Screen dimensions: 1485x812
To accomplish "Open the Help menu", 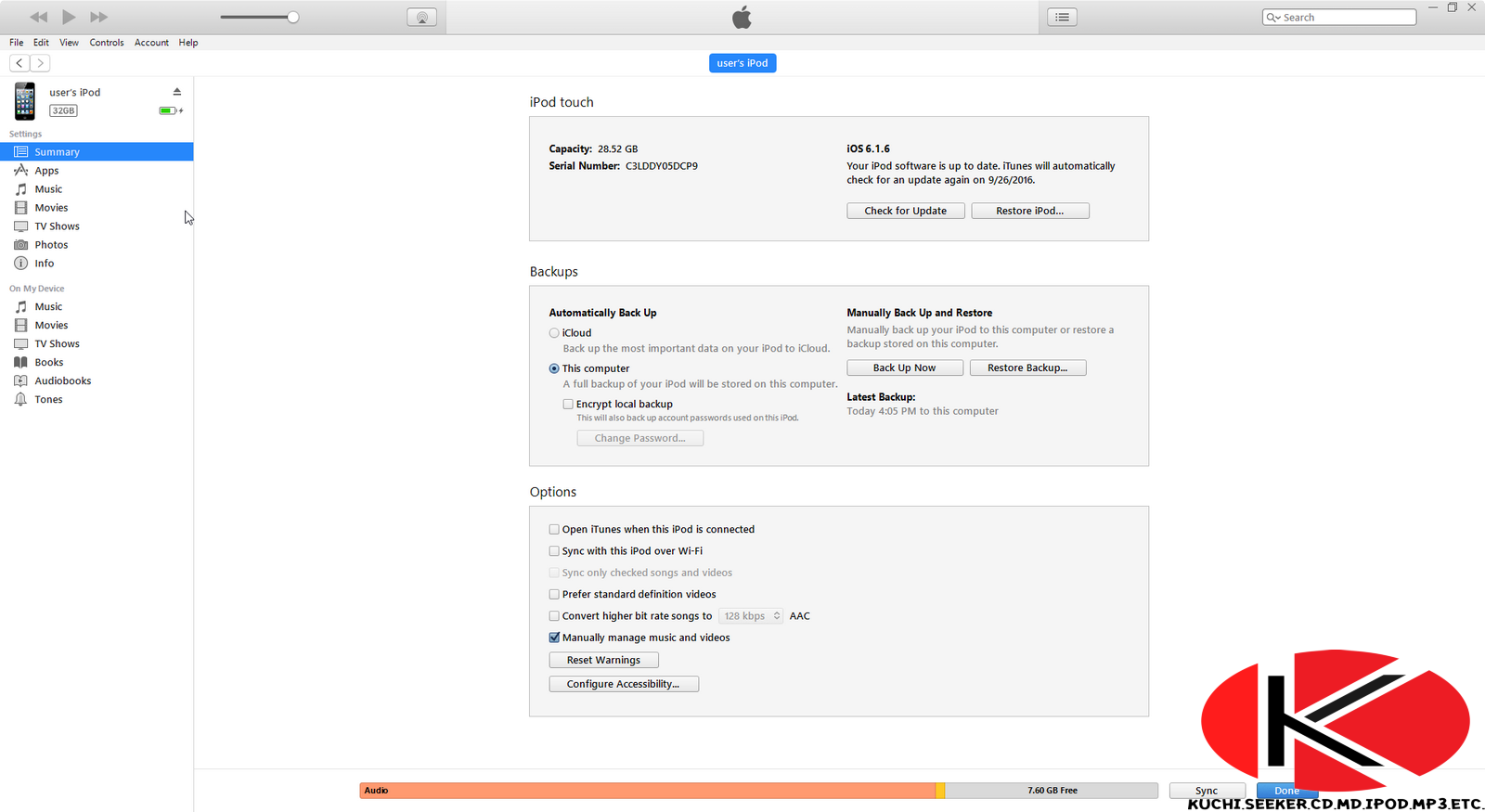I will 188,43.
